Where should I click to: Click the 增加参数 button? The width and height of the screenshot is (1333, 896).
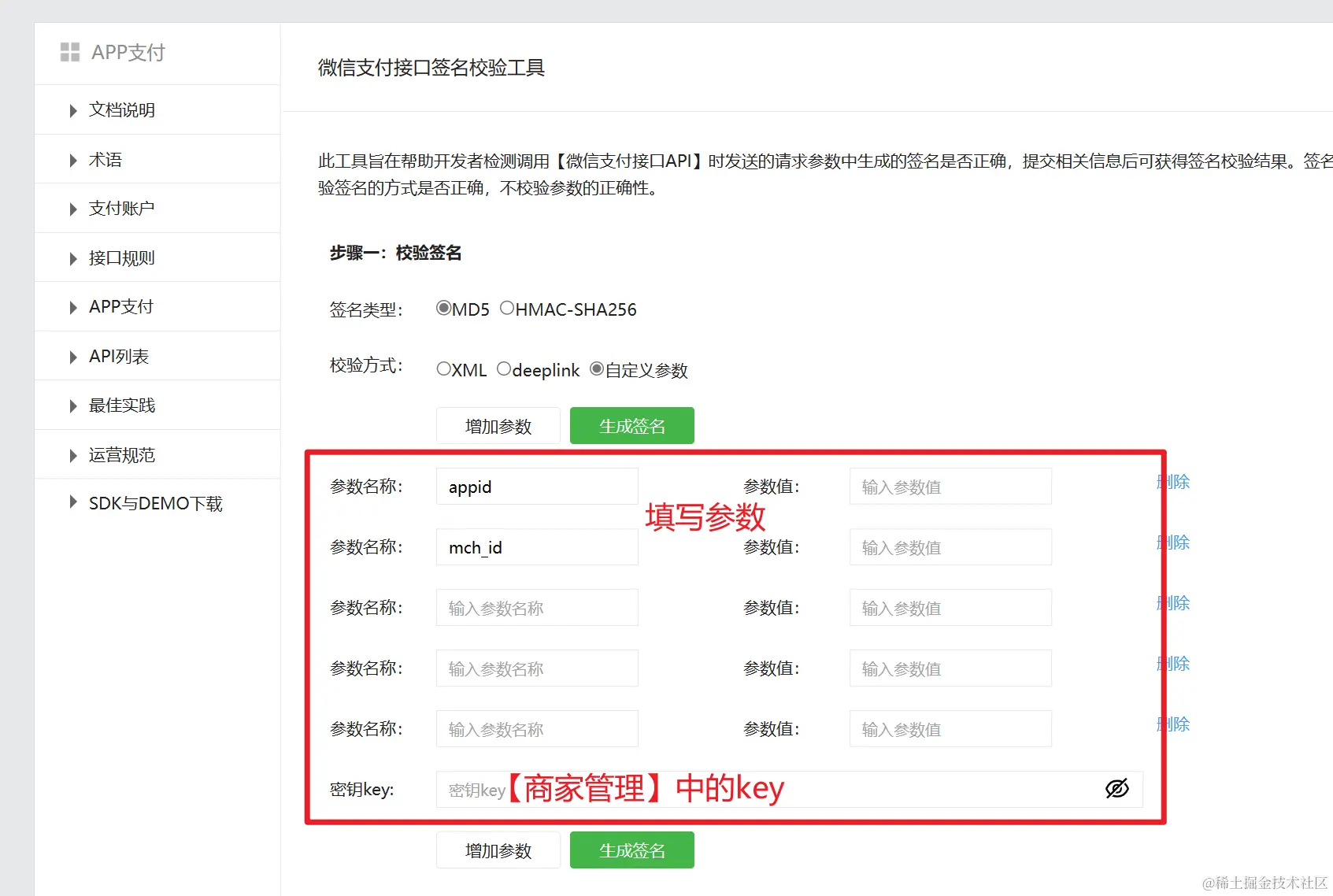pos(498,425)
